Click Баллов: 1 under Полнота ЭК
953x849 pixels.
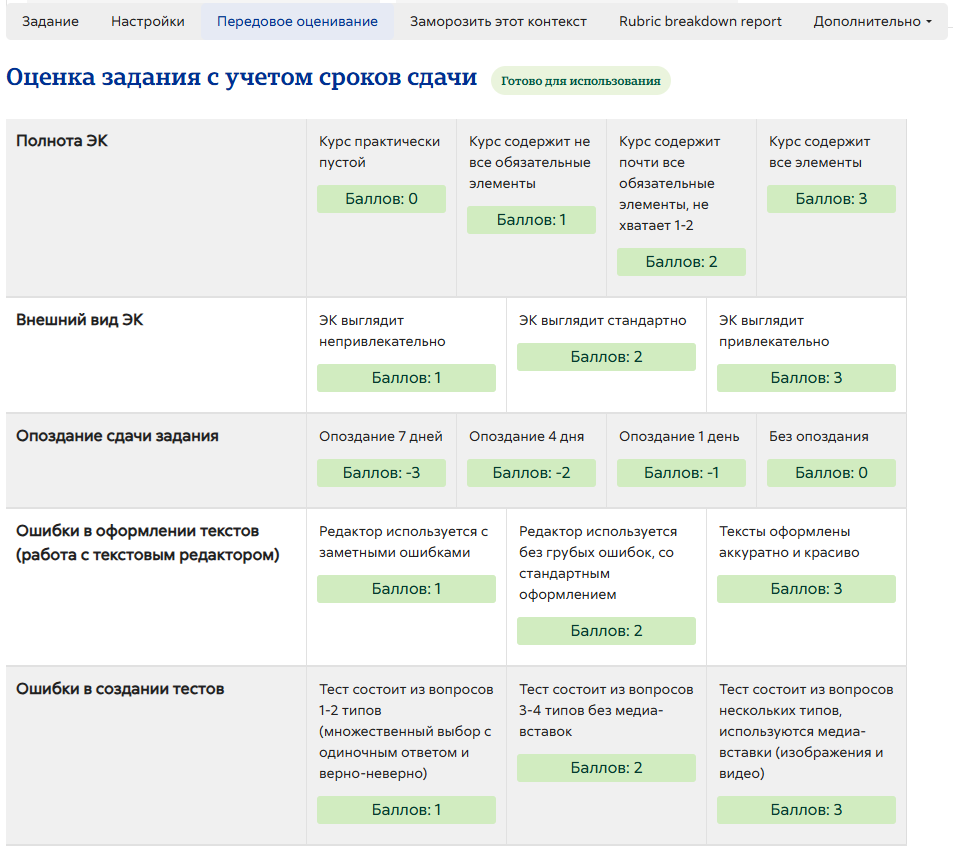coord(531,220)
